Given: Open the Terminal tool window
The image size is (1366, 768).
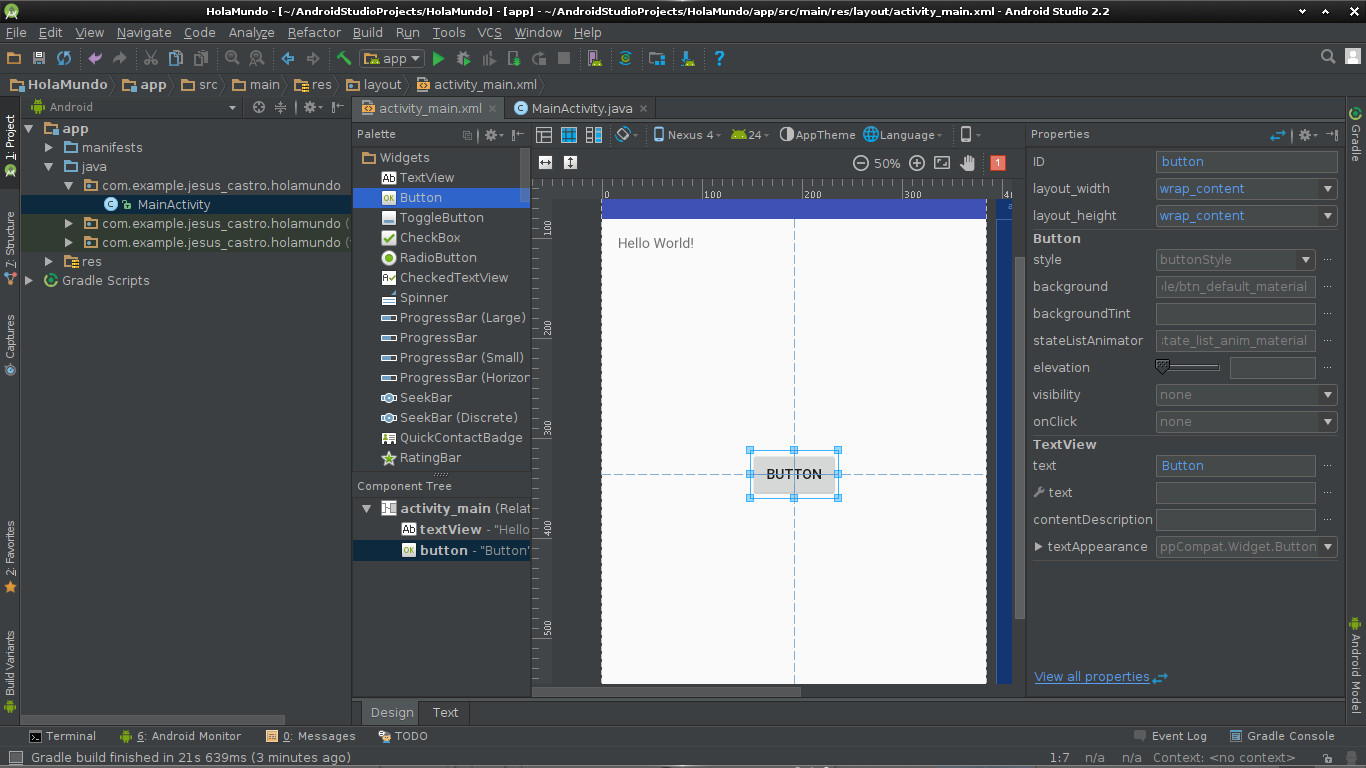Looking at the screenshot, I should click(62, 736).
